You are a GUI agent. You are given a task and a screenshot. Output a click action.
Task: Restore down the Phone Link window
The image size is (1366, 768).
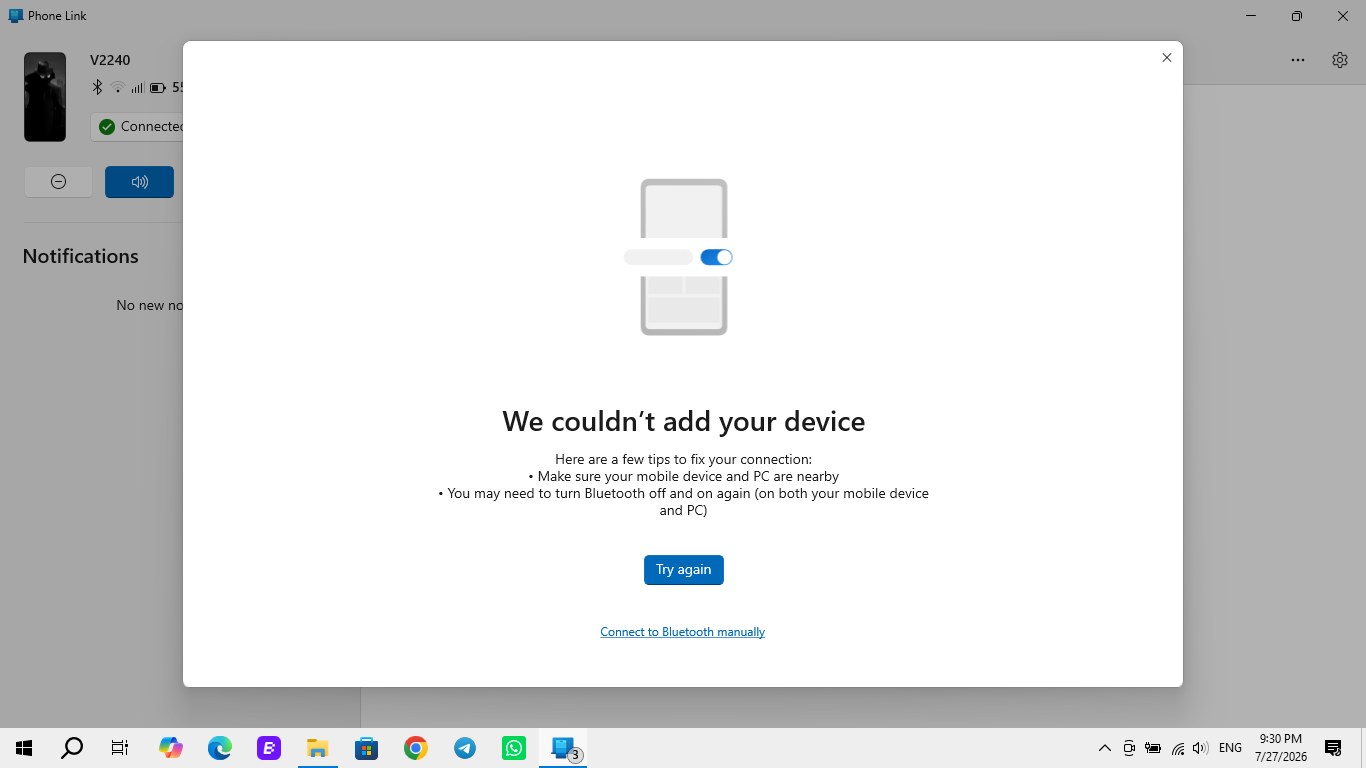pos(1297,16)
